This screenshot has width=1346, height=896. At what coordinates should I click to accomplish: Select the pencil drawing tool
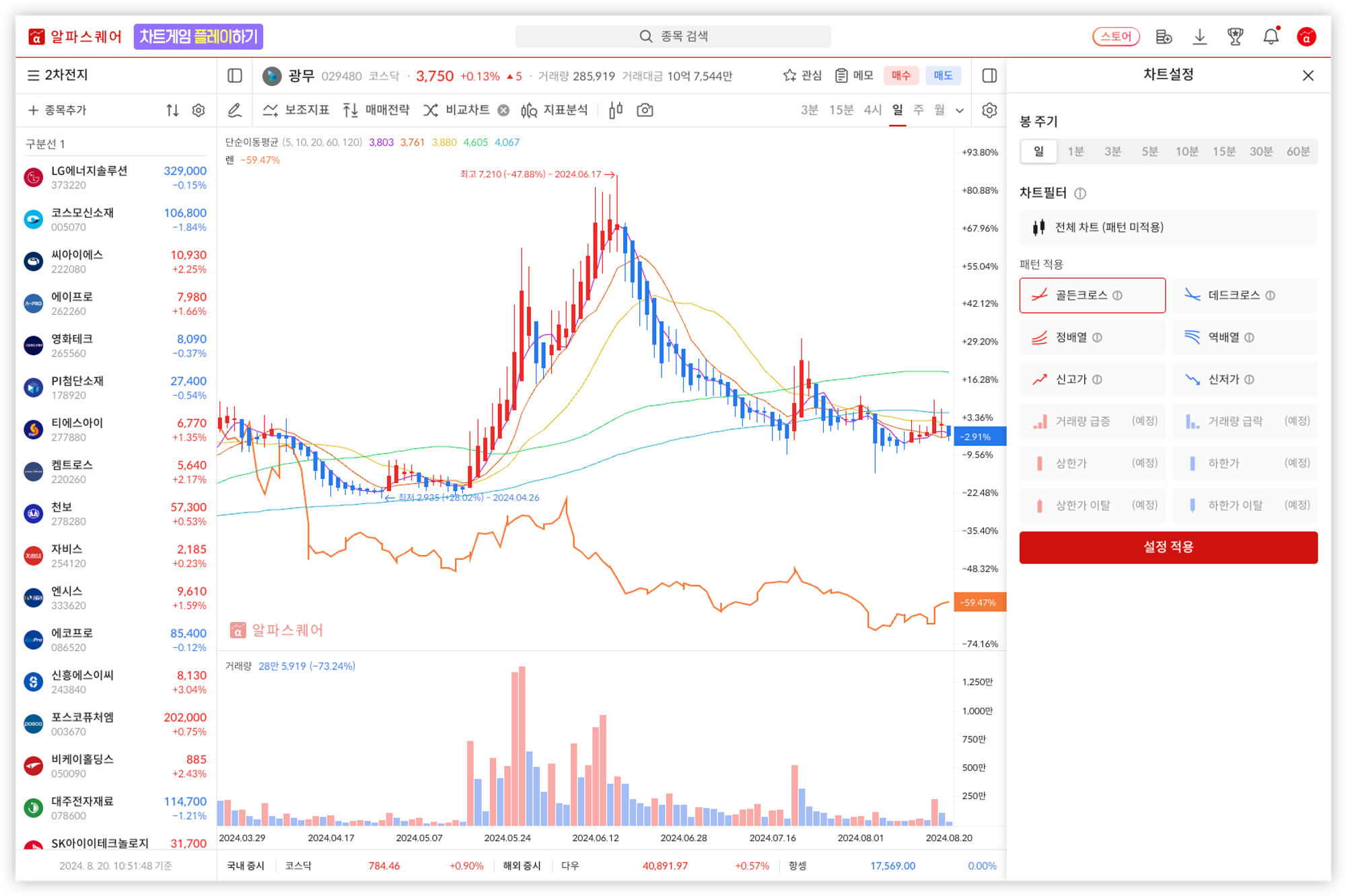click(x=234, y=110)
